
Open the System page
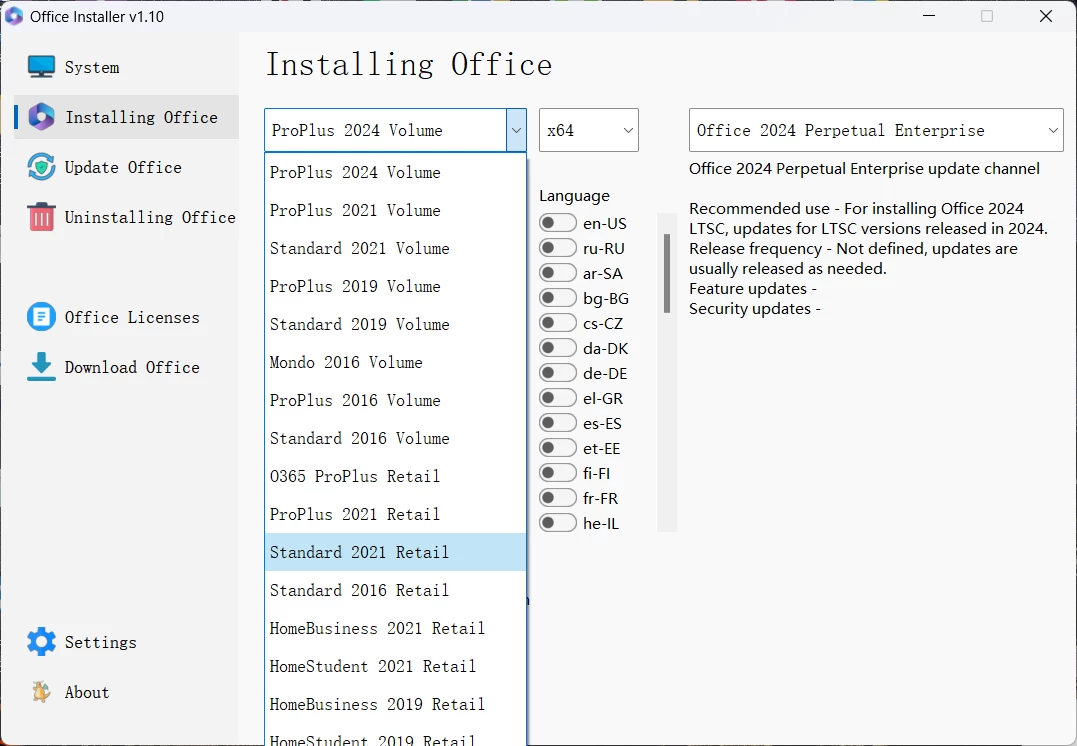coord(92,67)
